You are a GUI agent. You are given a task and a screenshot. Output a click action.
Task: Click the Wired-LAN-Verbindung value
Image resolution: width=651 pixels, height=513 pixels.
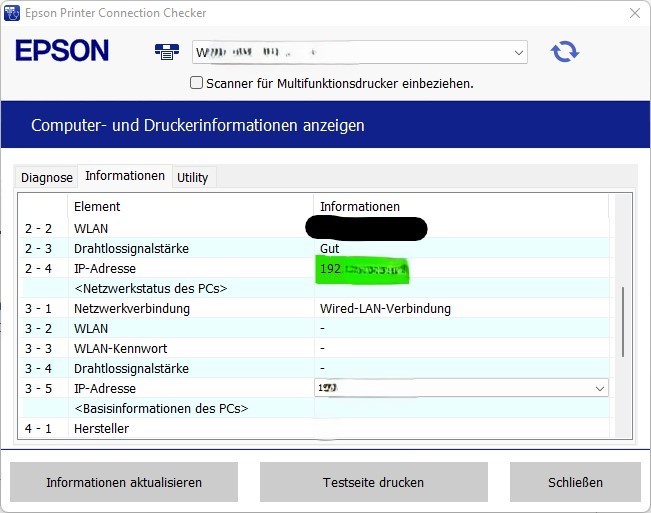tap(385, 308)
